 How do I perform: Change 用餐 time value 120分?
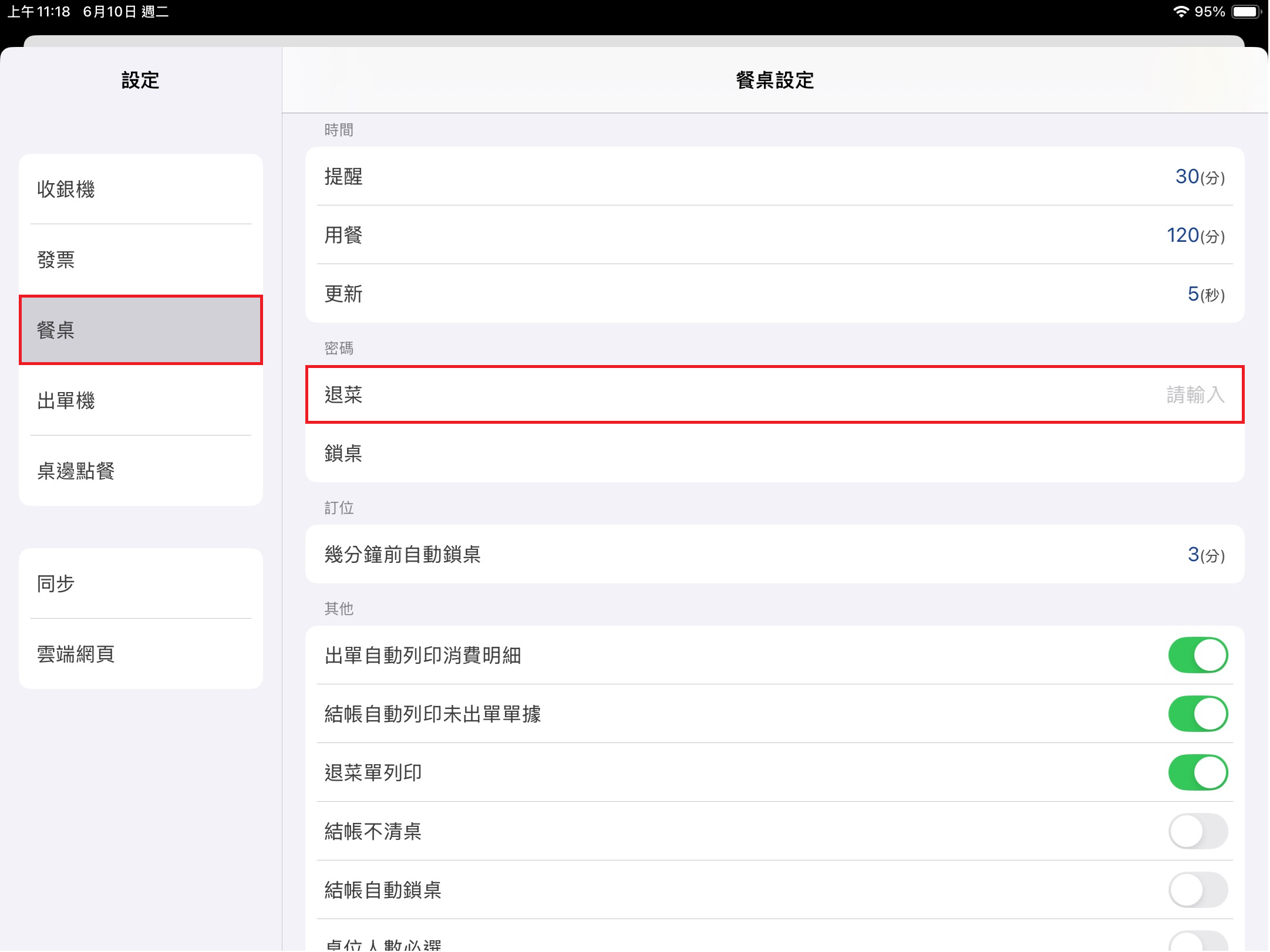point(1195,235)
